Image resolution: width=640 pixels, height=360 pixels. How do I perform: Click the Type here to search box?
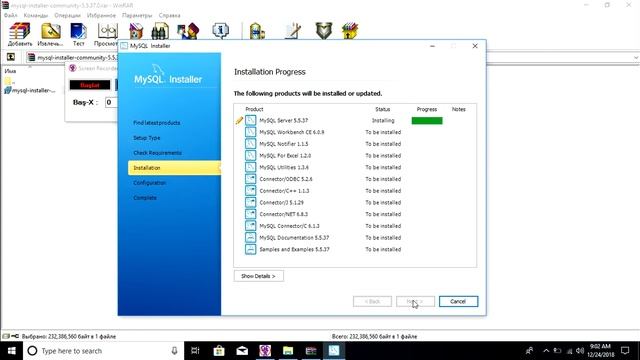point(104,351)
